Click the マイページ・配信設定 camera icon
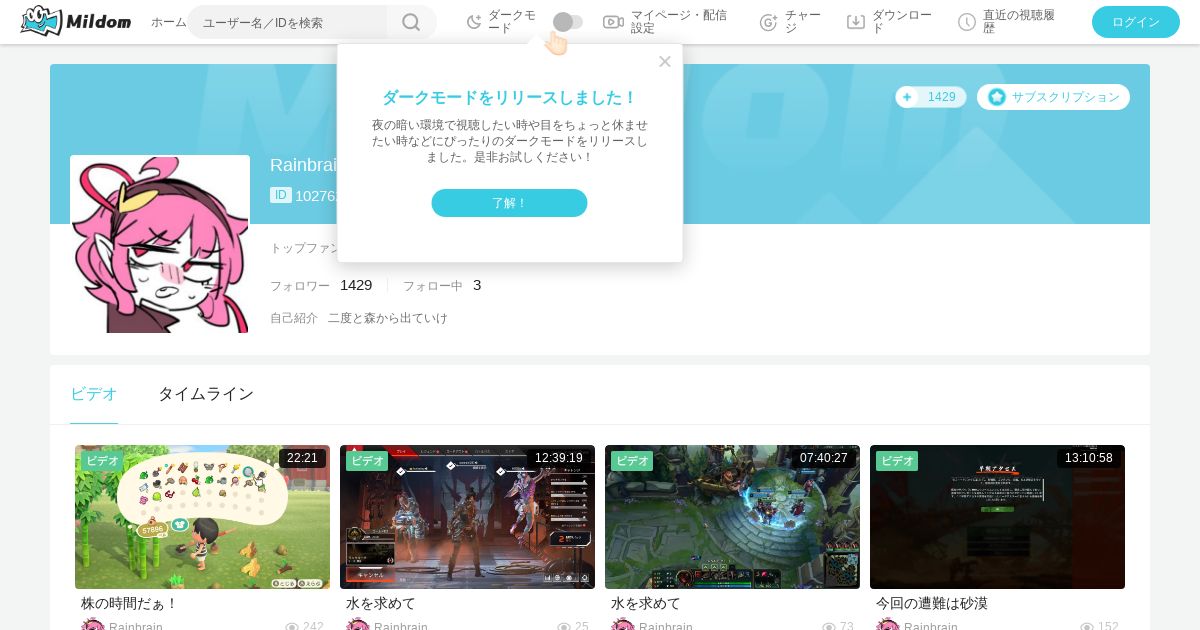Screen dimensions: 1200x630 [613, 22]
